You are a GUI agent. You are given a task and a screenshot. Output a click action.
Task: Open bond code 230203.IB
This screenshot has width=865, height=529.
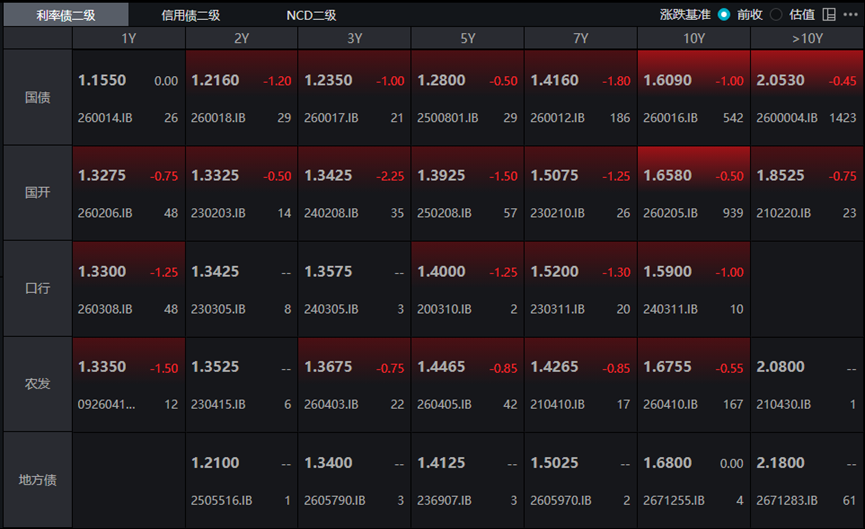(x=218, y=213)
